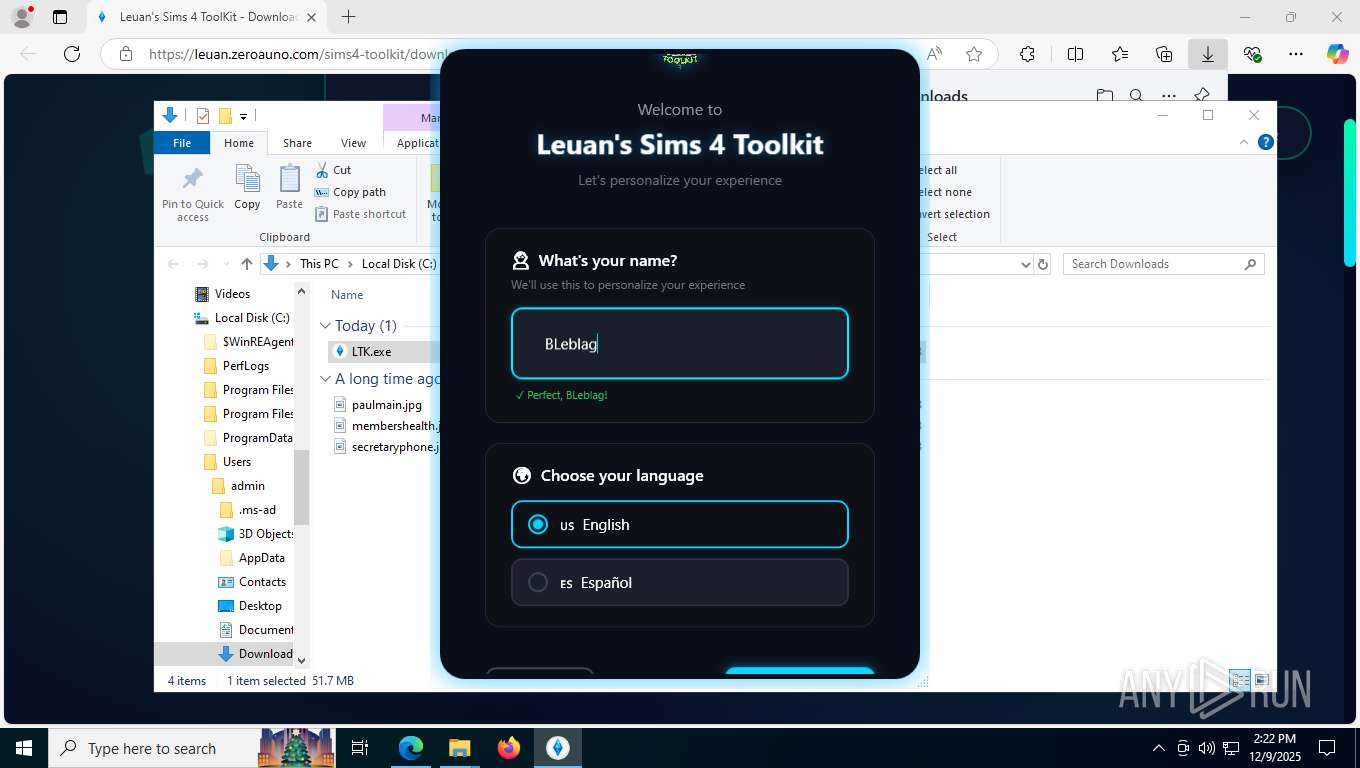Viewport: 1360px width, 768px height.
Task: Open quick access toolbar customize dropdown
Action: [243, 116]
